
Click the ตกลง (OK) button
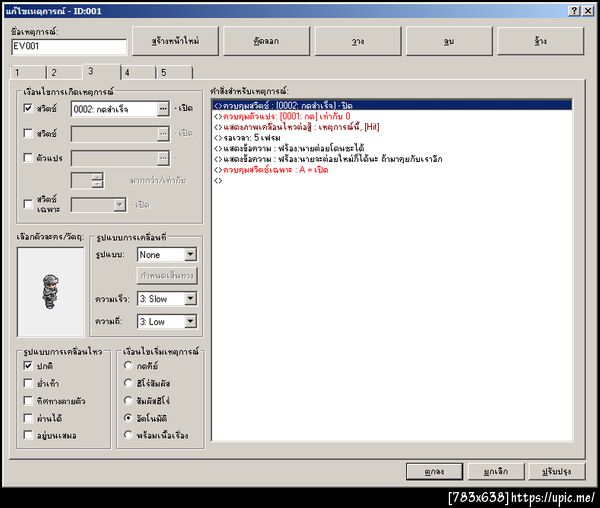pos(434,472)
